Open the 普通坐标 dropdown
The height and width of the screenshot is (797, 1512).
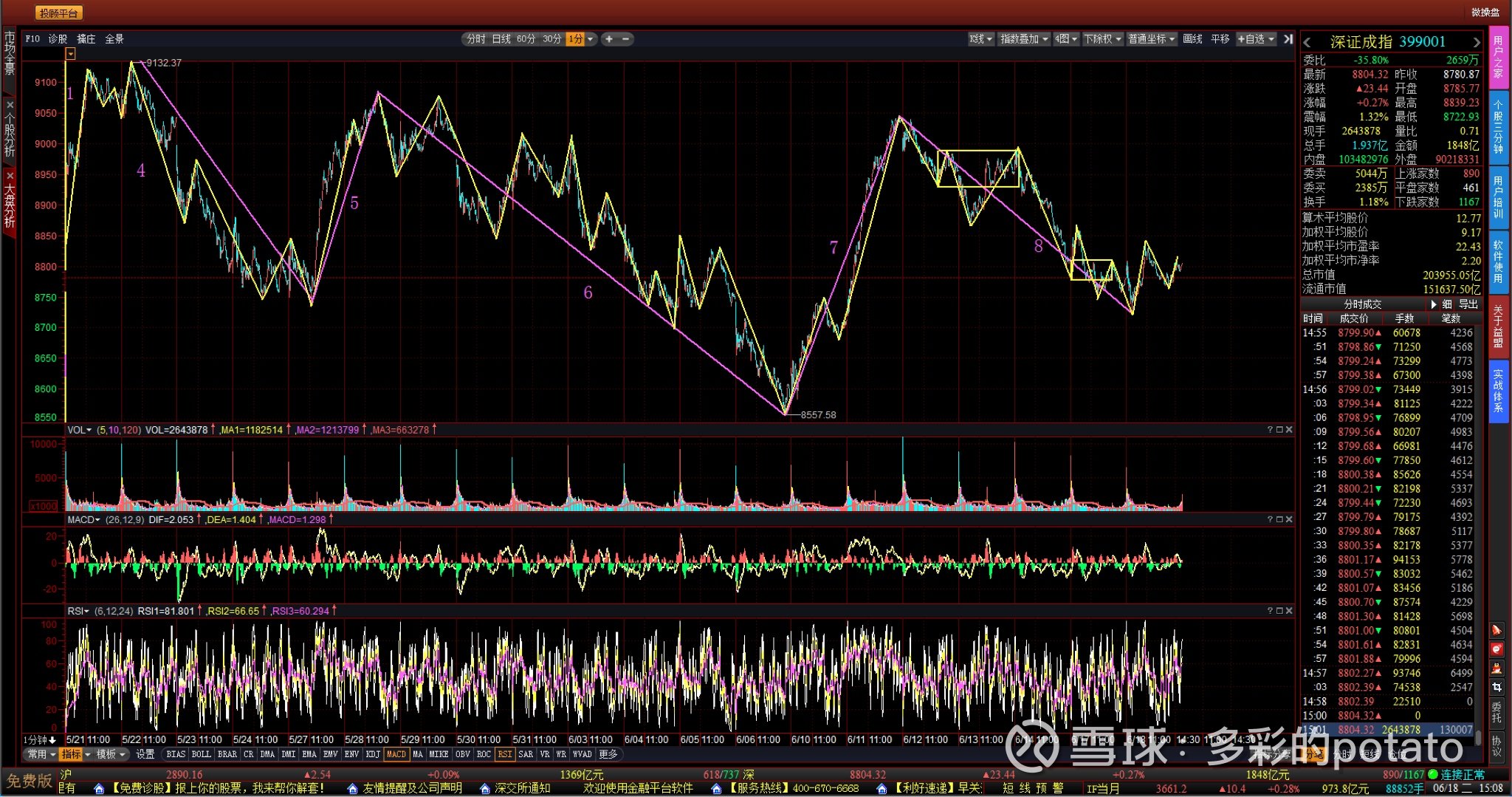tap(1152, 39)
